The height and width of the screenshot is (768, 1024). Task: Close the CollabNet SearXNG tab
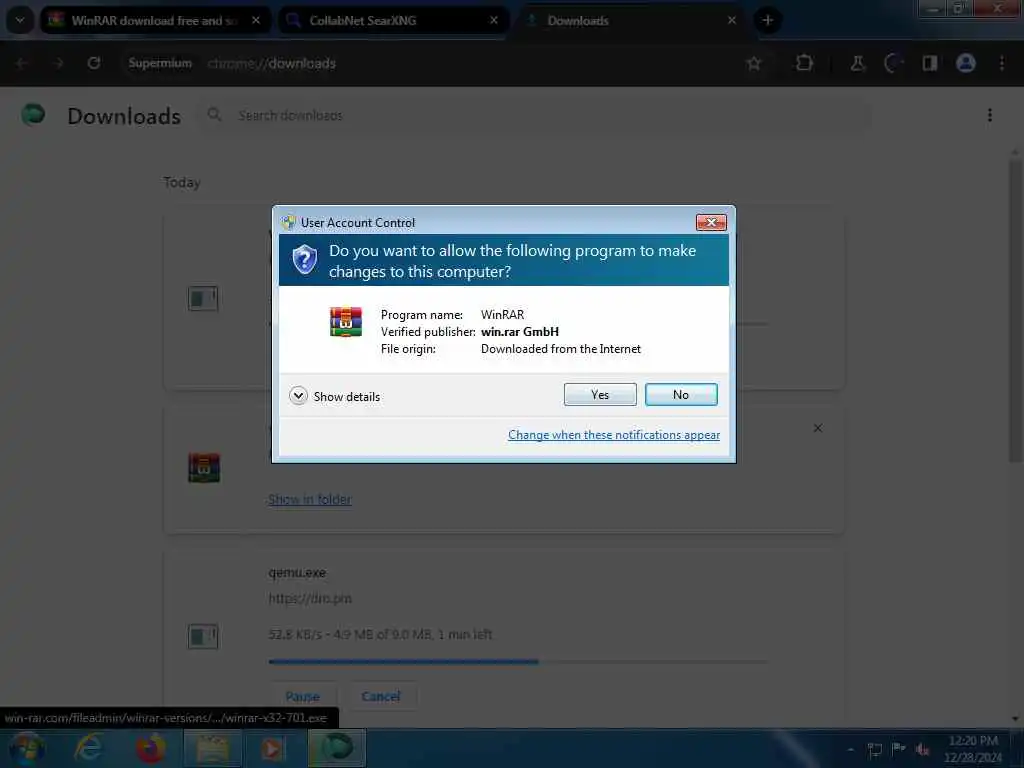click(x=494, y=20)
